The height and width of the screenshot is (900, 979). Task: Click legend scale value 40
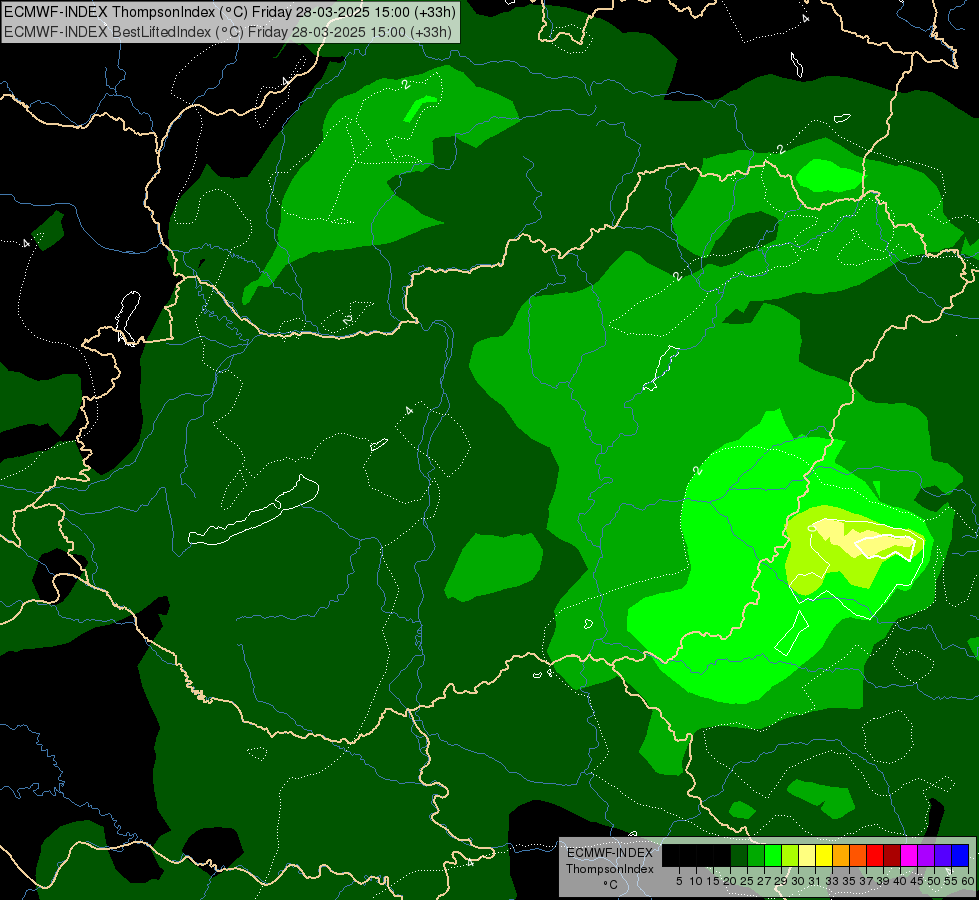(900, 881)
